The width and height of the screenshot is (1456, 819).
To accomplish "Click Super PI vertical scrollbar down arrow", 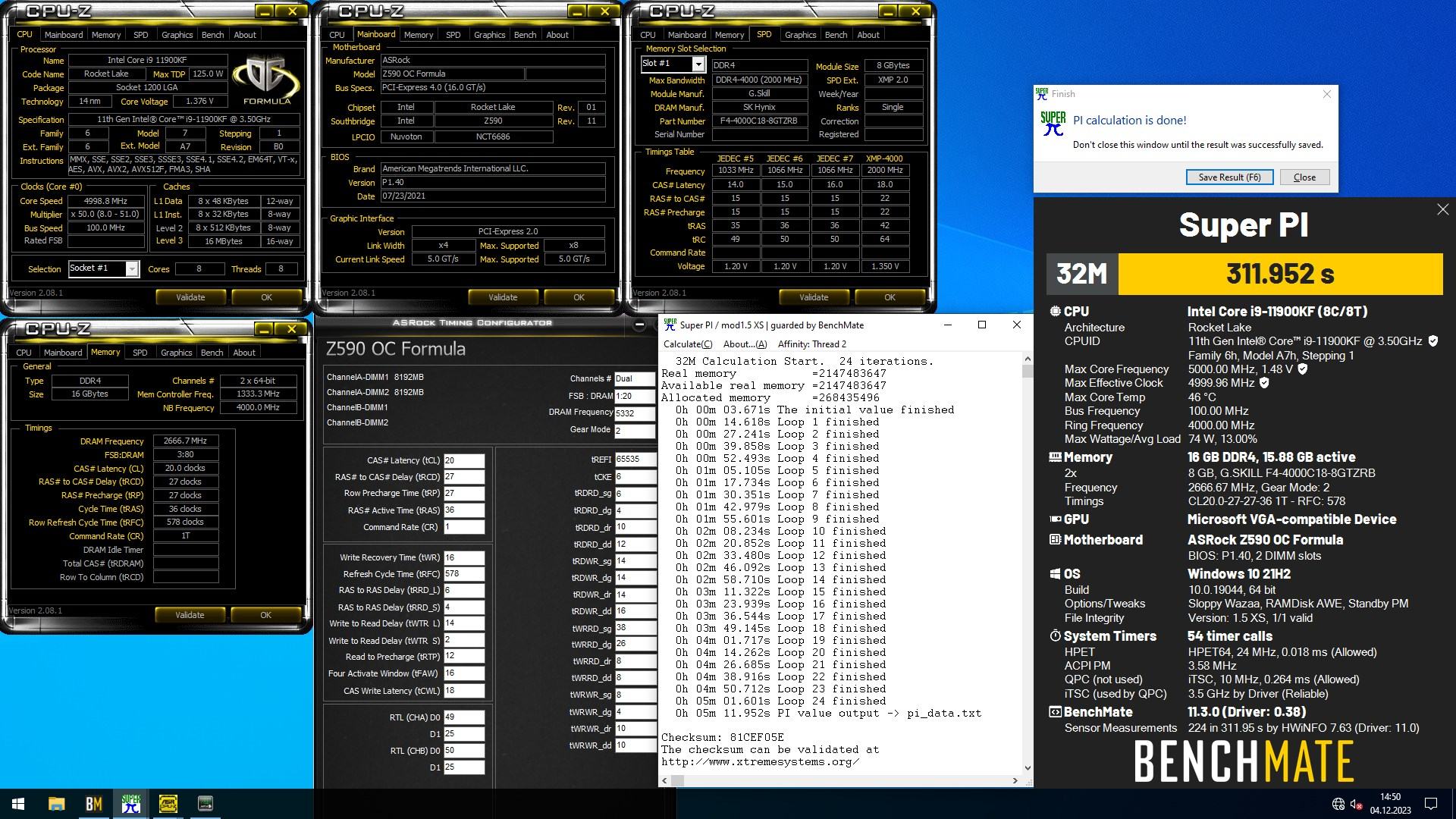I will click(x=1028, y=767).
